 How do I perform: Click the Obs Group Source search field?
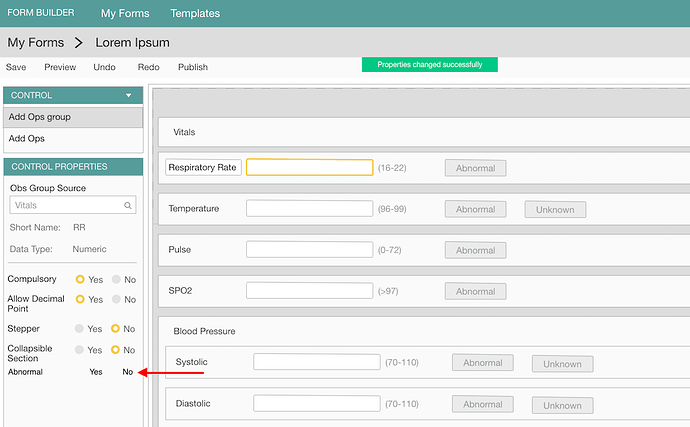point(73,205)
